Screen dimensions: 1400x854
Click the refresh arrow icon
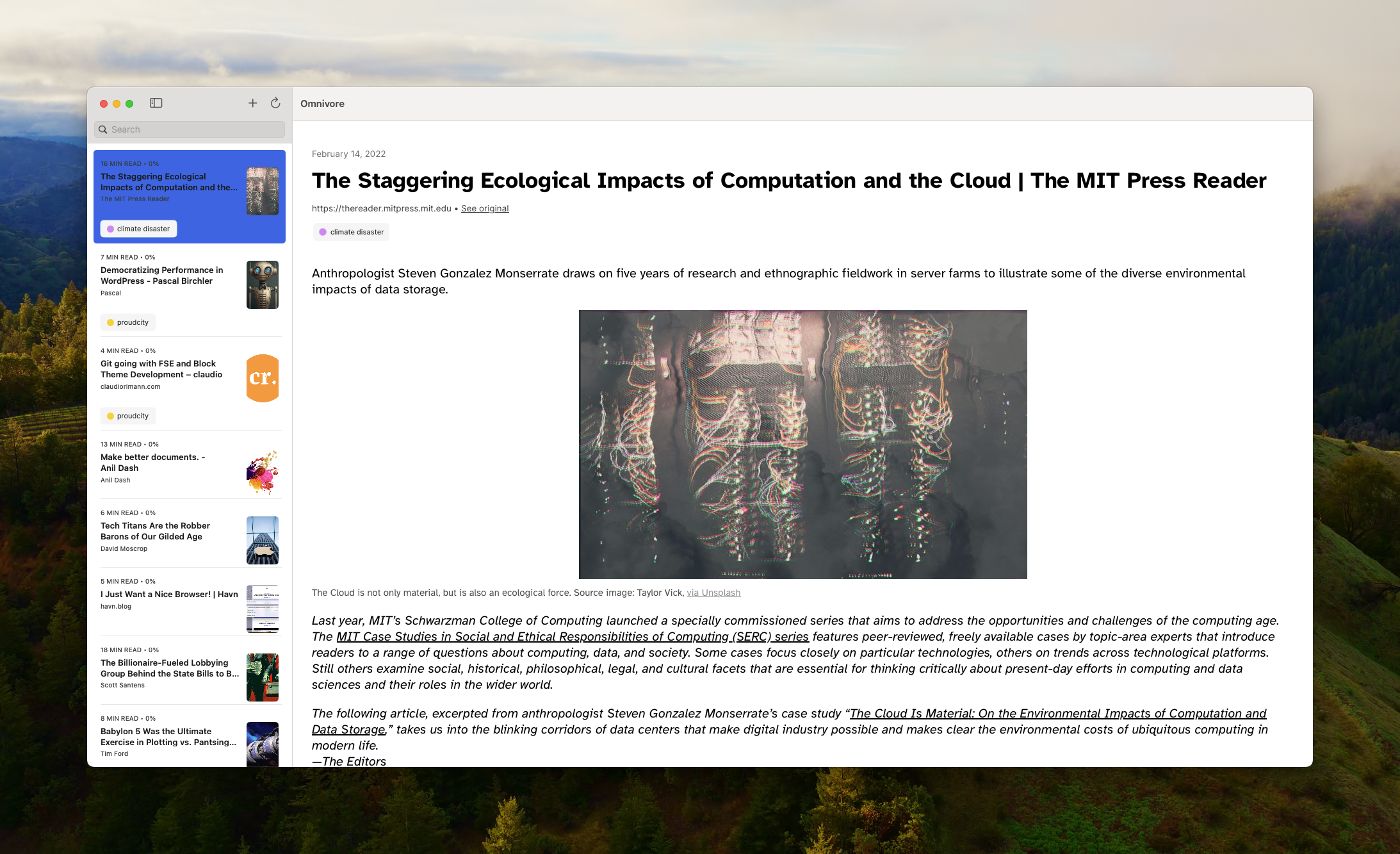[275, 103]
